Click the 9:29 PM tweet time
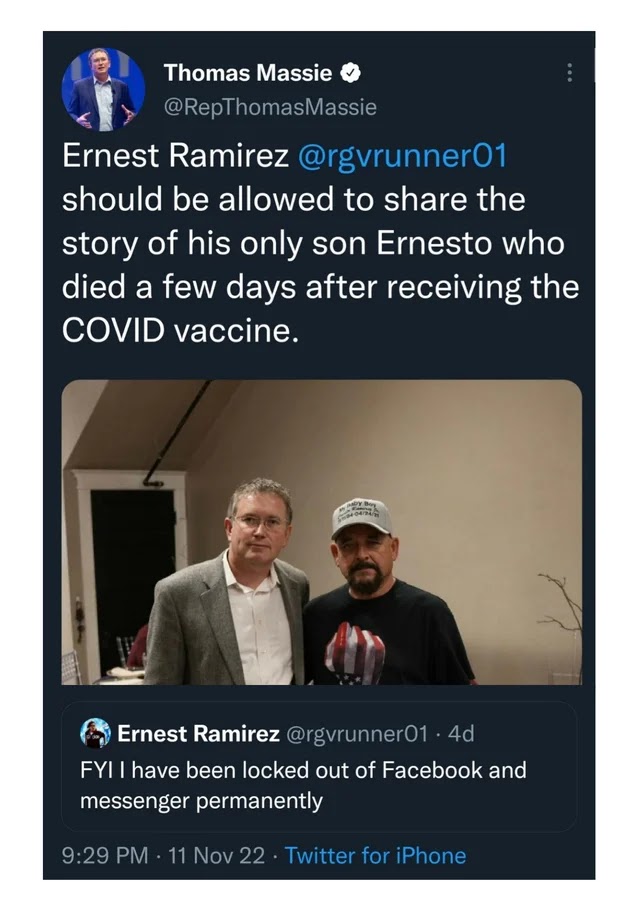The width and height of the screenshot is (640, 914). (101, 855)
